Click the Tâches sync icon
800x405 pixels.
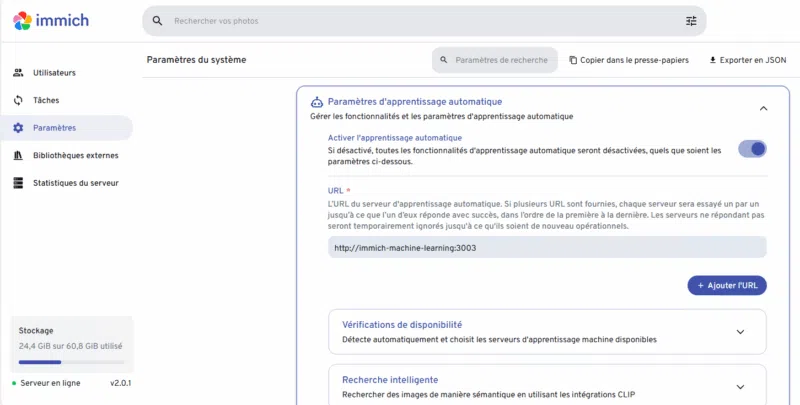pos(18,100)
